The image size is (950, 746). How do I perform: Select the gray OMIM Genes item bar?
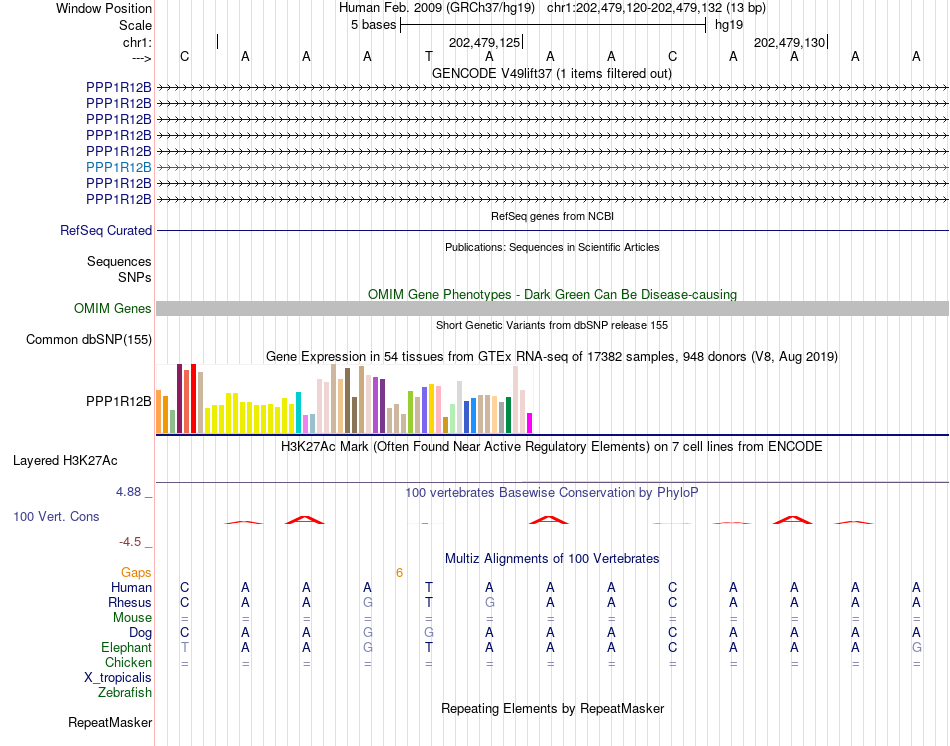[x=552, y=308]
